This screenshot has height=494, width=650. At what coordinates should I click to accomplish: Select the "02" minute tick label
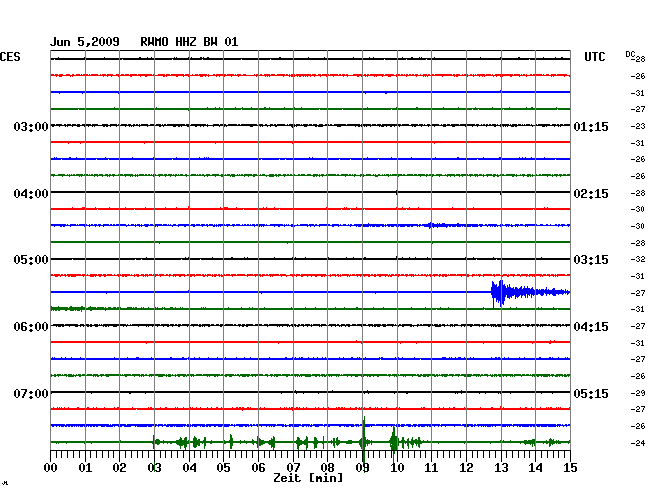119,468
